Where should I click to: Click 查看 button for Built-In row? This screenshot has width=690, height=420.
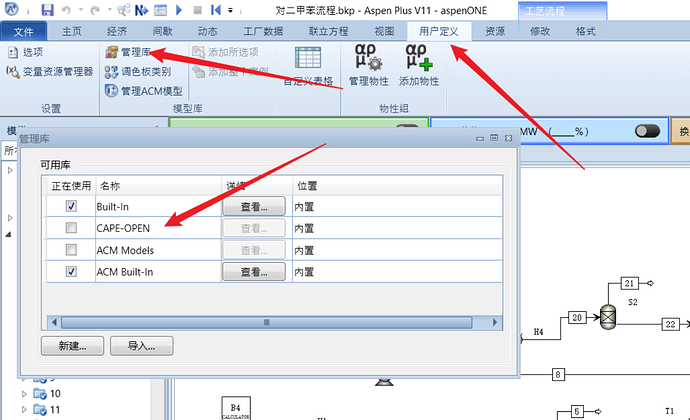tap(254, 206)
